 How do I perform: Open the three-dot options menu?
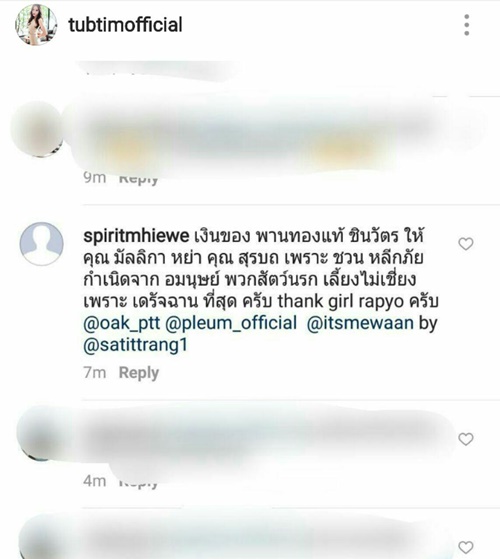(467, 25)
